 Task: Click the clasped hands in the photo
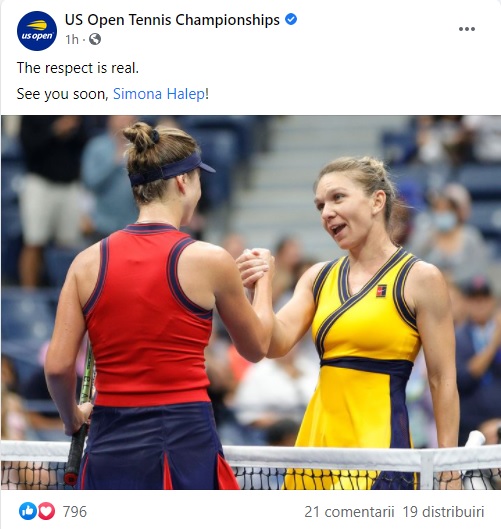255,267
